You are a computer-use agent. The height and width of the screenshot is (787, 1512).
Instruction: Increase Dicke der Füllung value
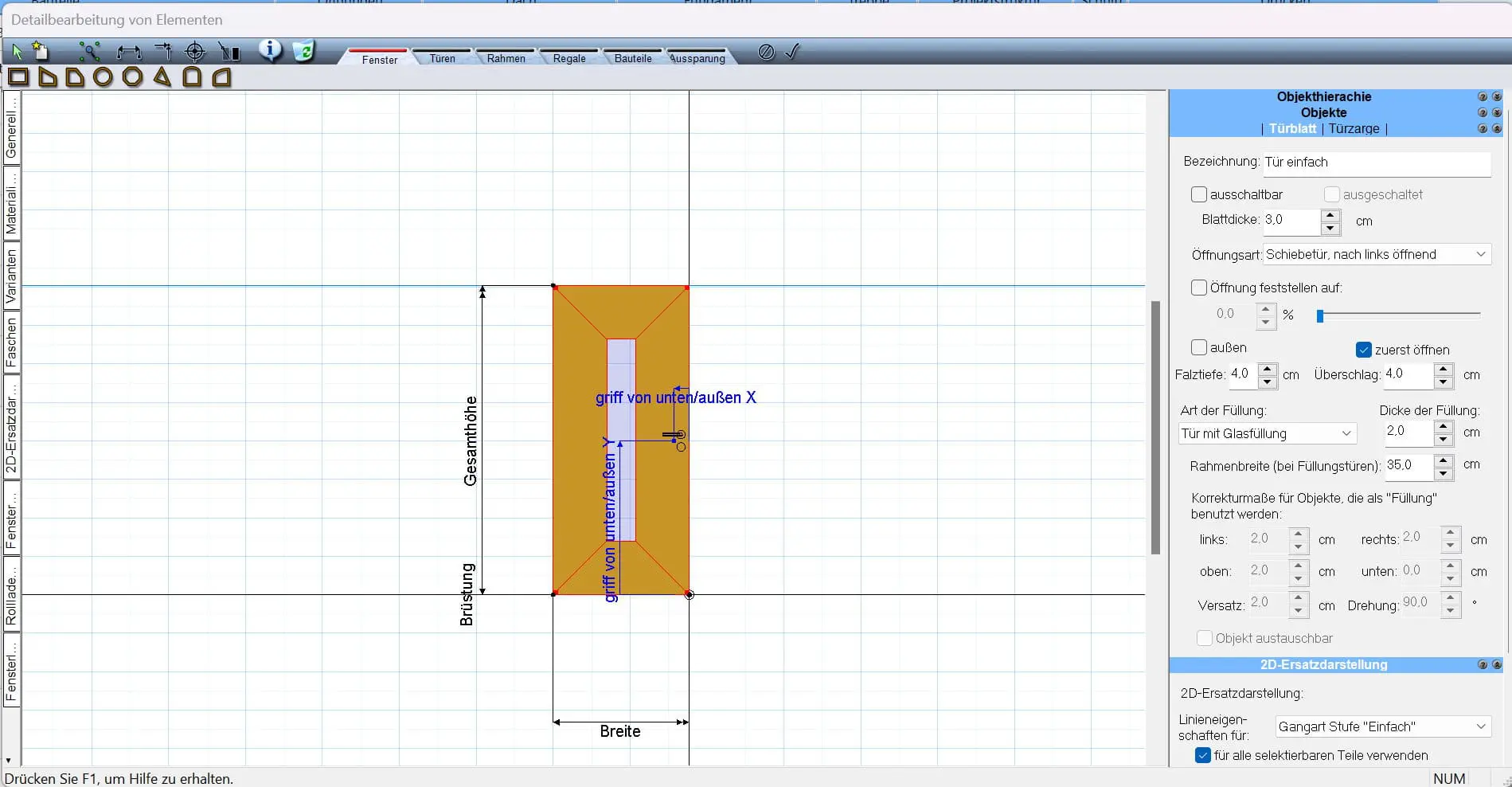point(1444,426)
